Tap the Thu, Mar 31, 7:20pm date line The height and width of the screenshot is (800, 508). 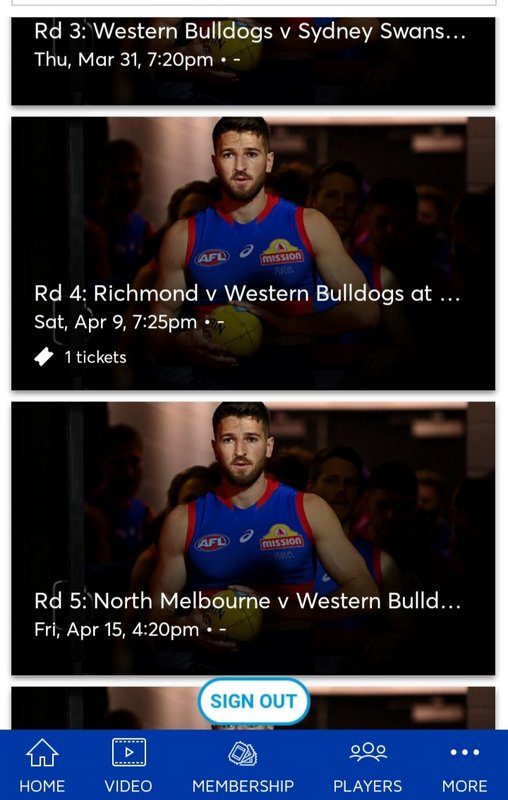(137, 60)
